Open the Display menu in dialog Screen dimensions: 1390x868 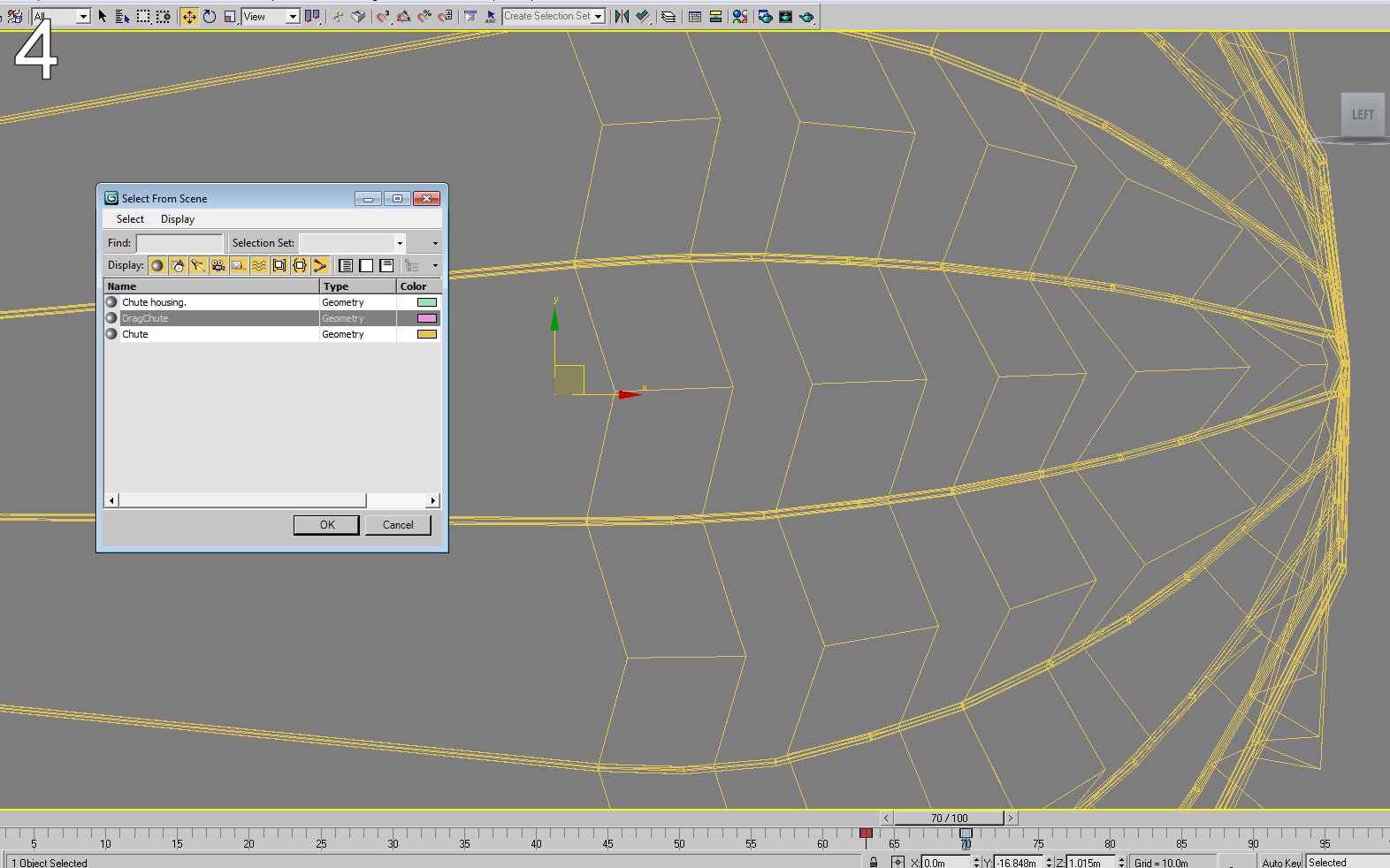(178, 219)
